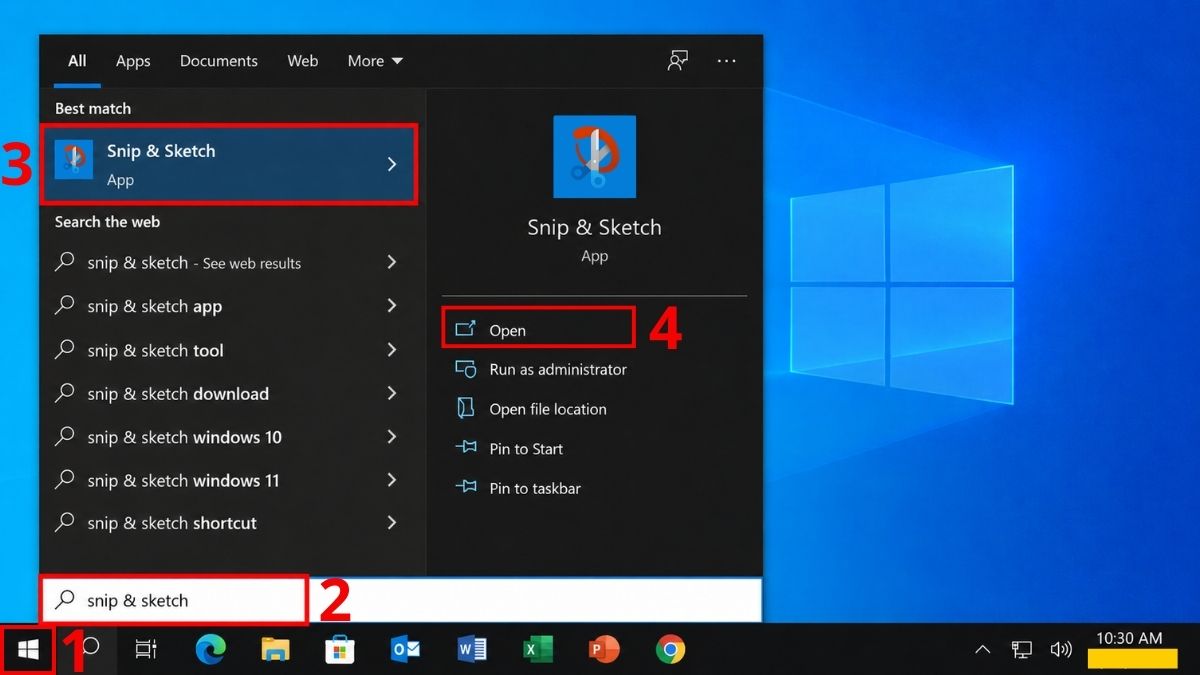Open Word from the taskbar
Image resolution: width=1200 pixels, height=675 pixels.
[471, 650]
